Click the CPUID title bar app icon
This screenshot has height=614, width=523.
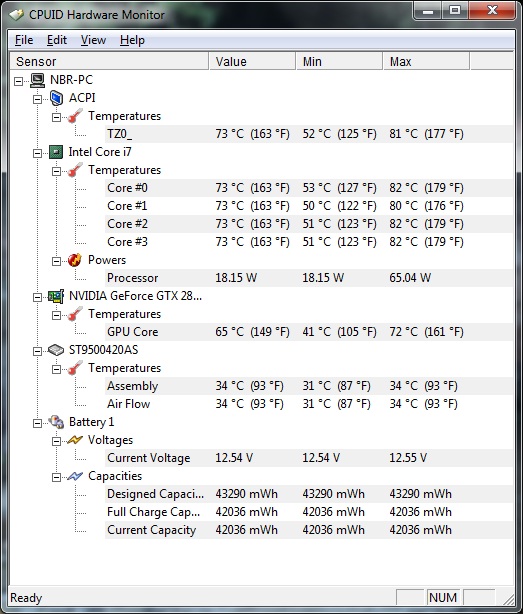pyautogui.click(x=16, y=15)
